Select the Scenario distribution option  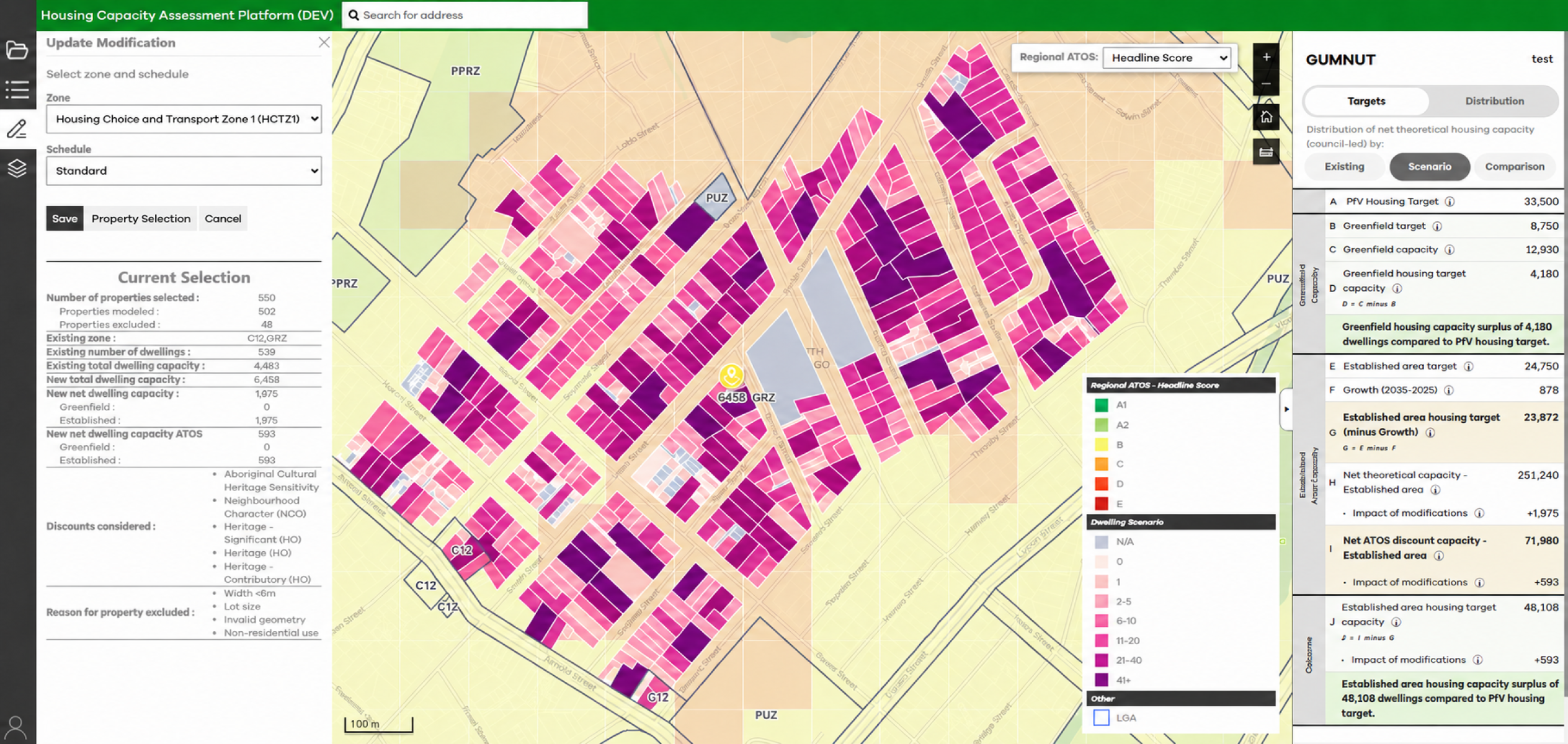point(1429,167)
